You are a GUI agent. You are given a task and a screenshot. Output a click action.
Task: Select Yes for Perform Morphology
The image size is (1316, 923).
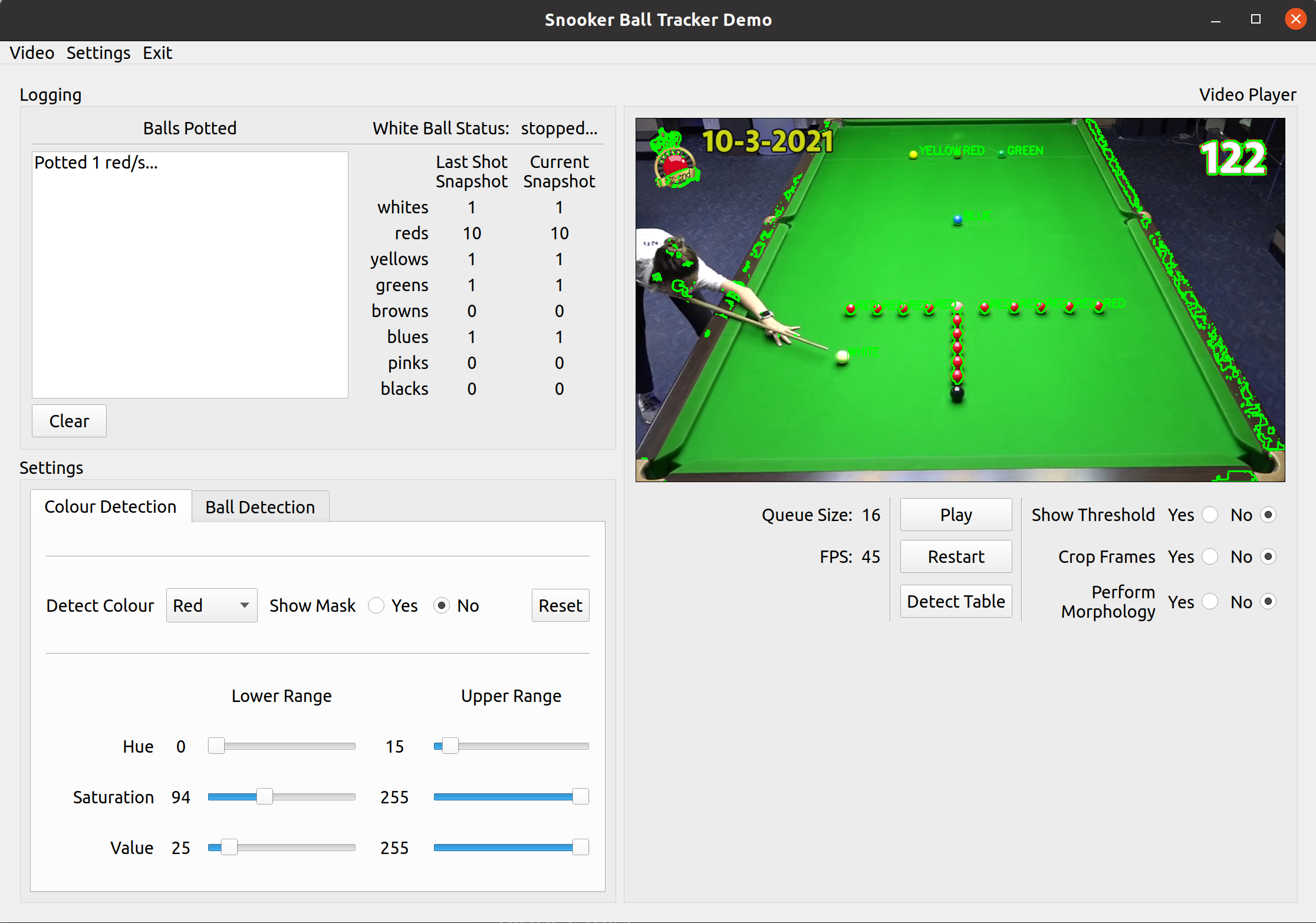click(1209, 601)
